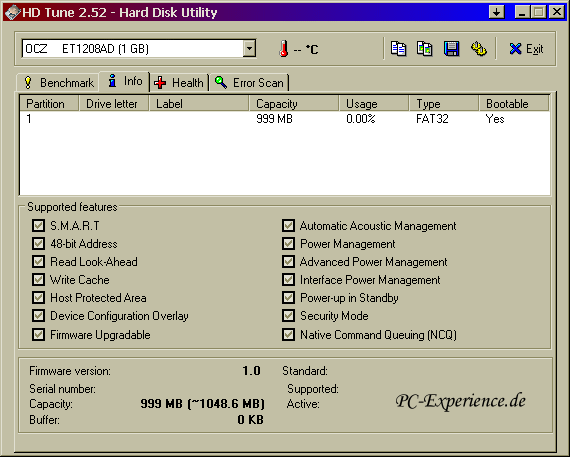This screenshot has height=457, width=570.
Task: Click the Capacity column header
Action: pos(294,104)
